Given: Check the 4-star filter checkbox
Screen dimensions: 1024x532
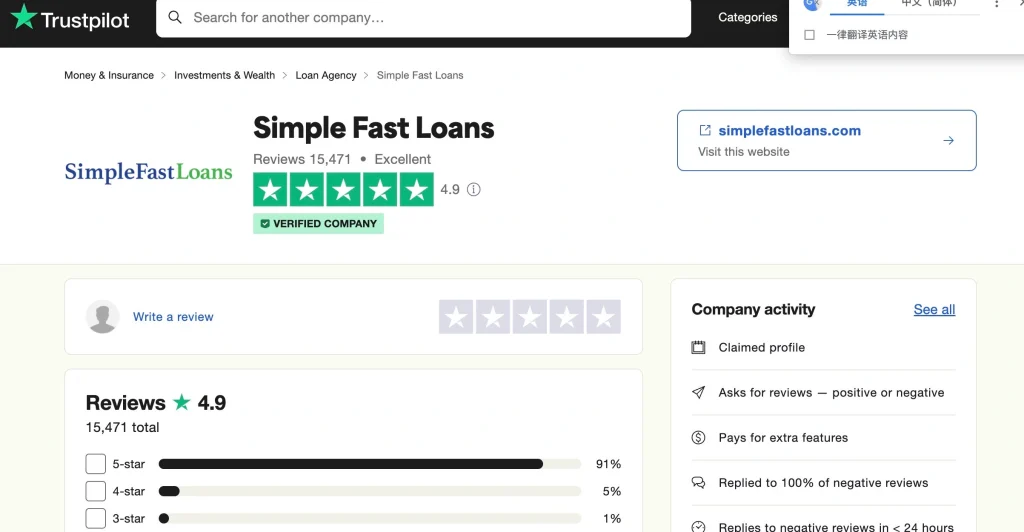Looking at the screenshot, I should (x=95, y=491).
